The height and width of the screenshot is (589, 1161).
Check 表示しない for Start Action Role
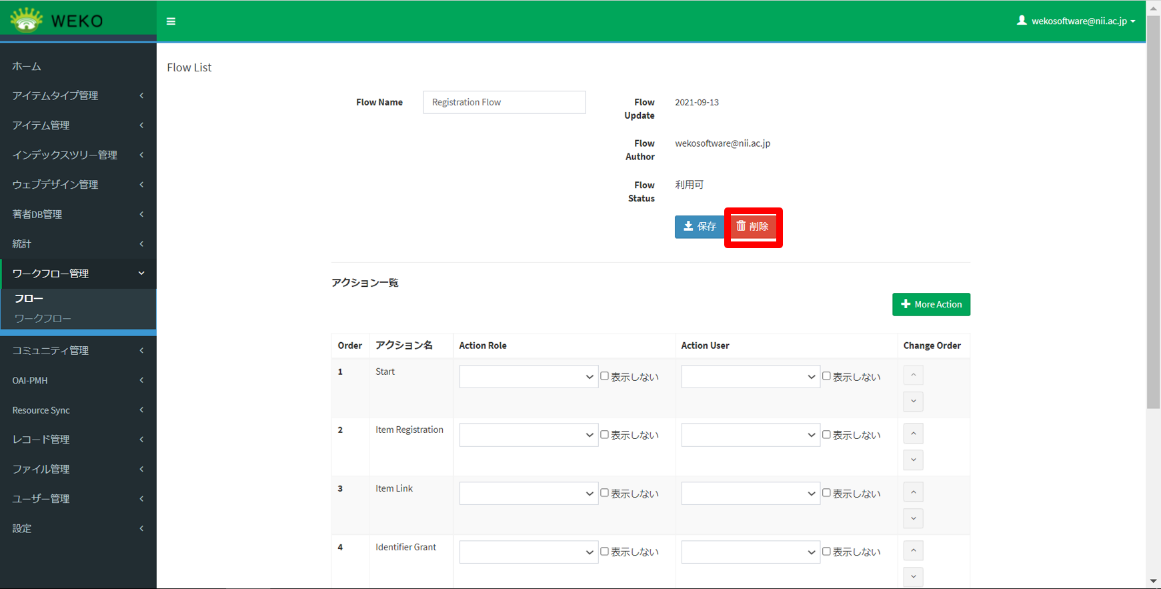click(x=605, y=377)
